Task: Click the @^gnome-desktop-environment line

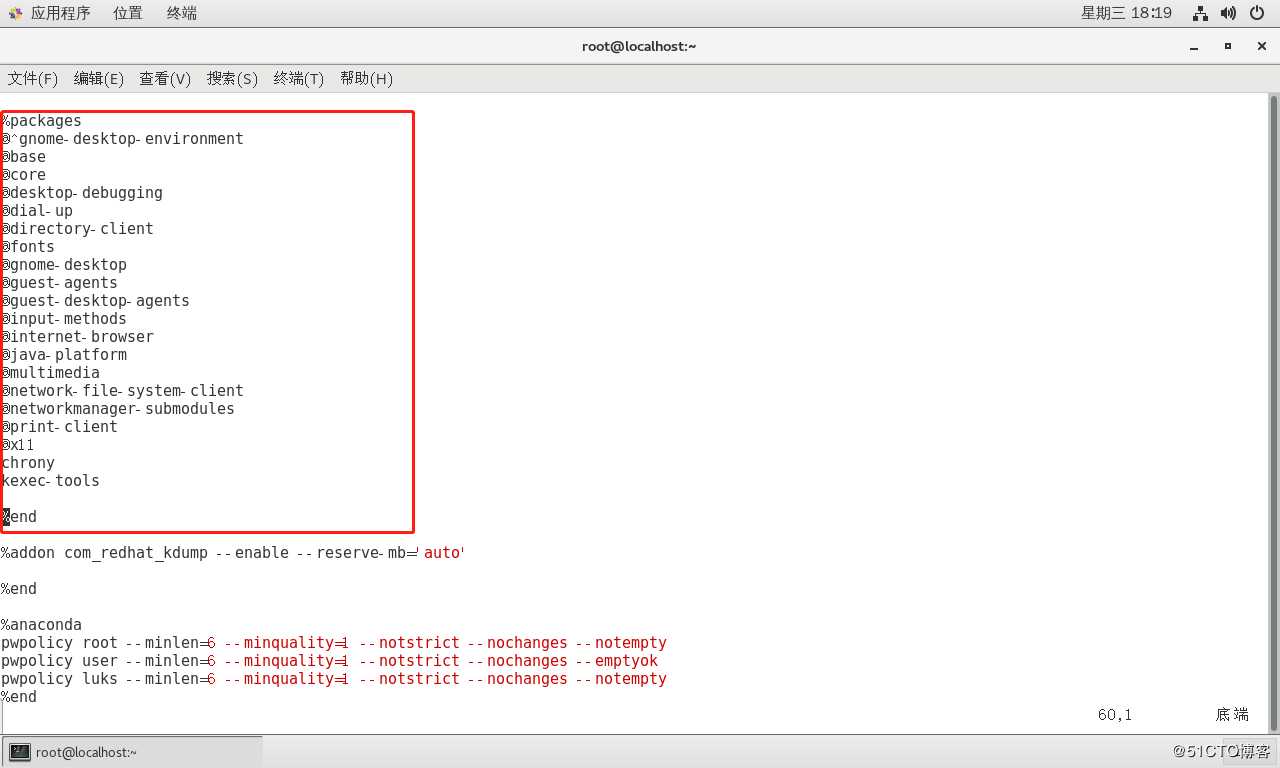Action: point(123,139)
